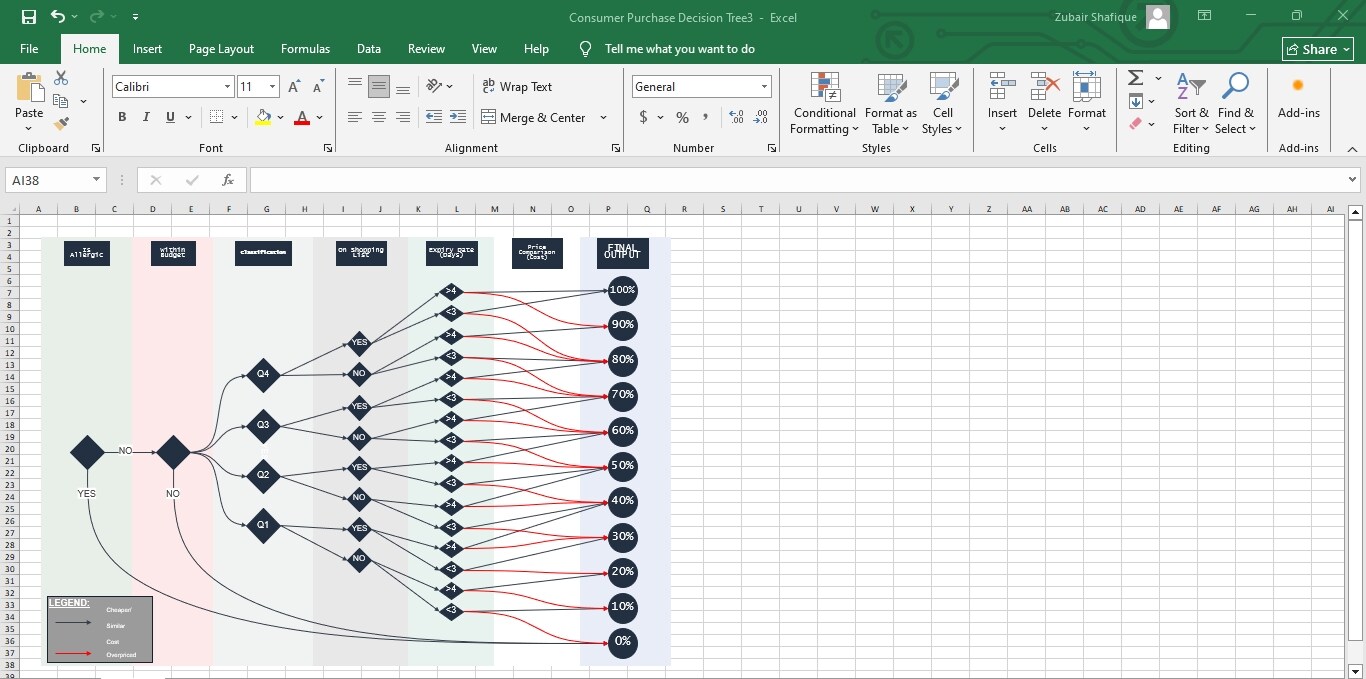This screenshot has width=1366, height=679.
Task: Click the Share button
Action: pos(1317,48)
